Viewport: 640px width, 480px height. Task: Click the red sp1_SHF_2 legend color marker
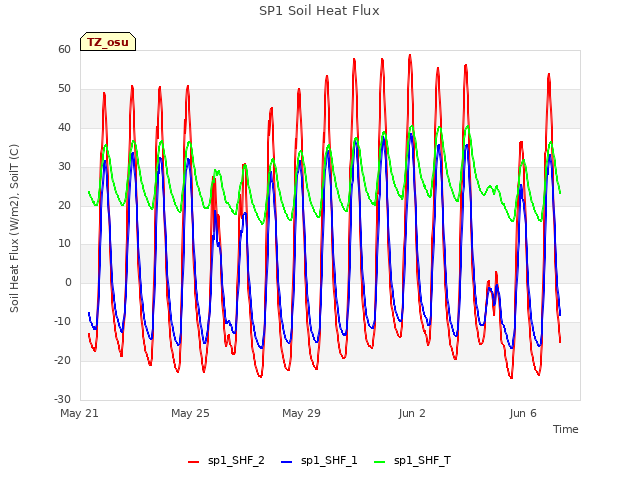193,462
